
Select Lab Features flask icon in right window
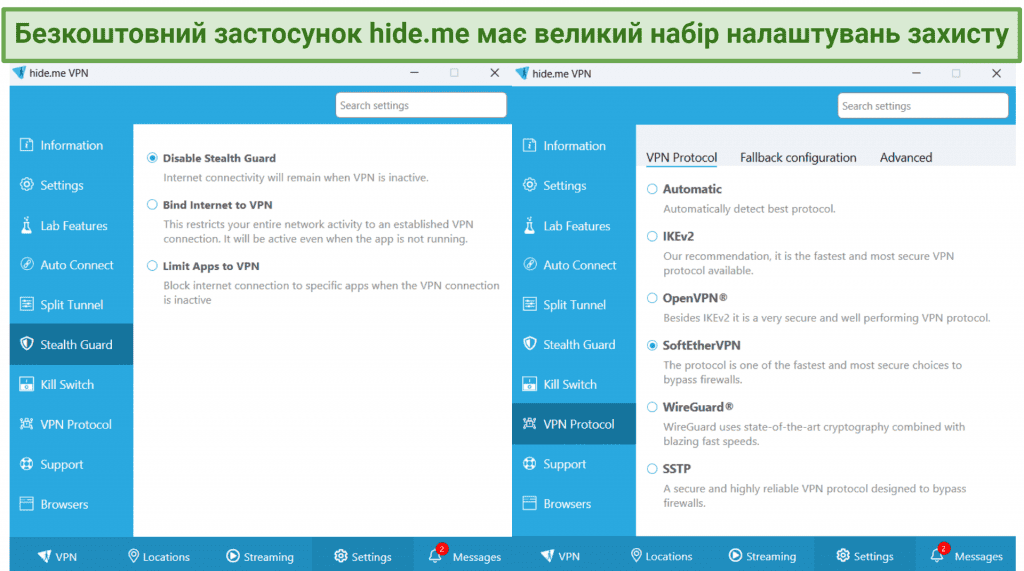click(x=530, y=225)
